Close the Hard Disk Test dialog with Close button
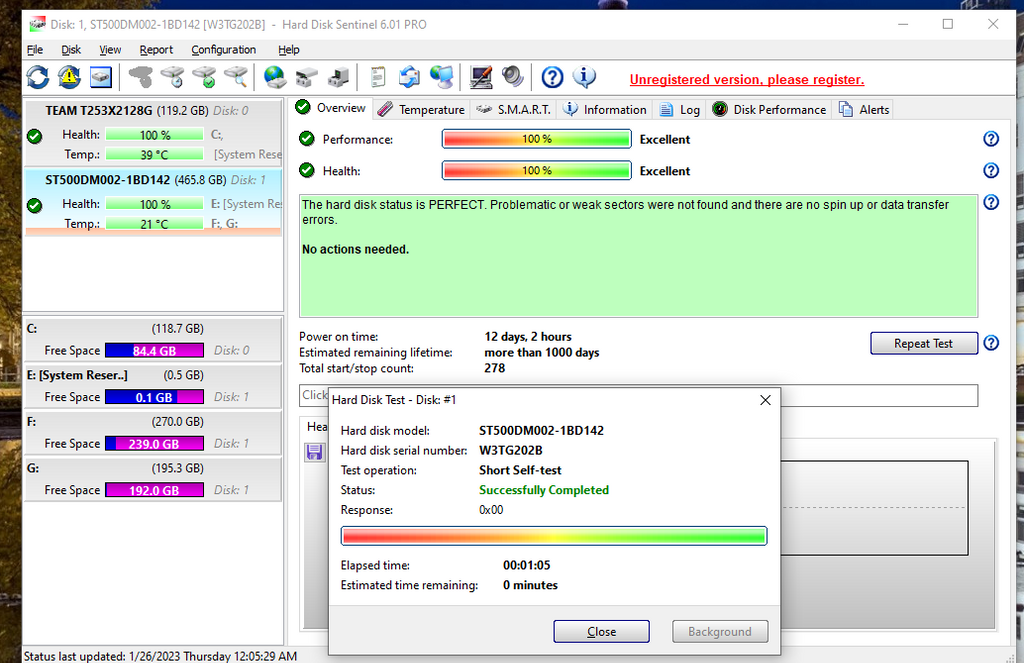This screenshot has height=663, width=1024. click(601, 631)
